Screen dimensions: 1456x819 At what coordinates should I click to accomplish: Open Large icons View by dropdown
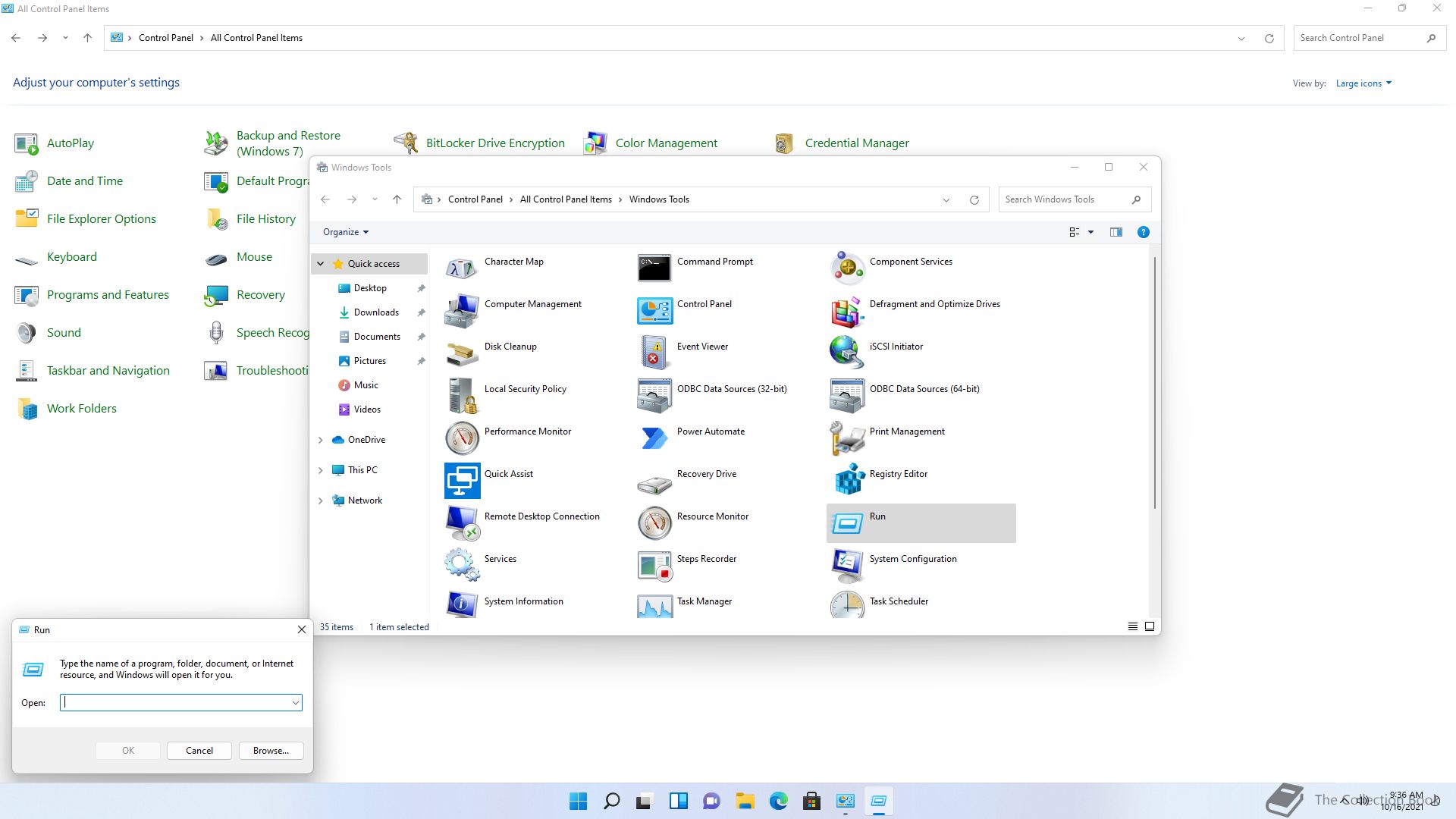point(1363,83)
